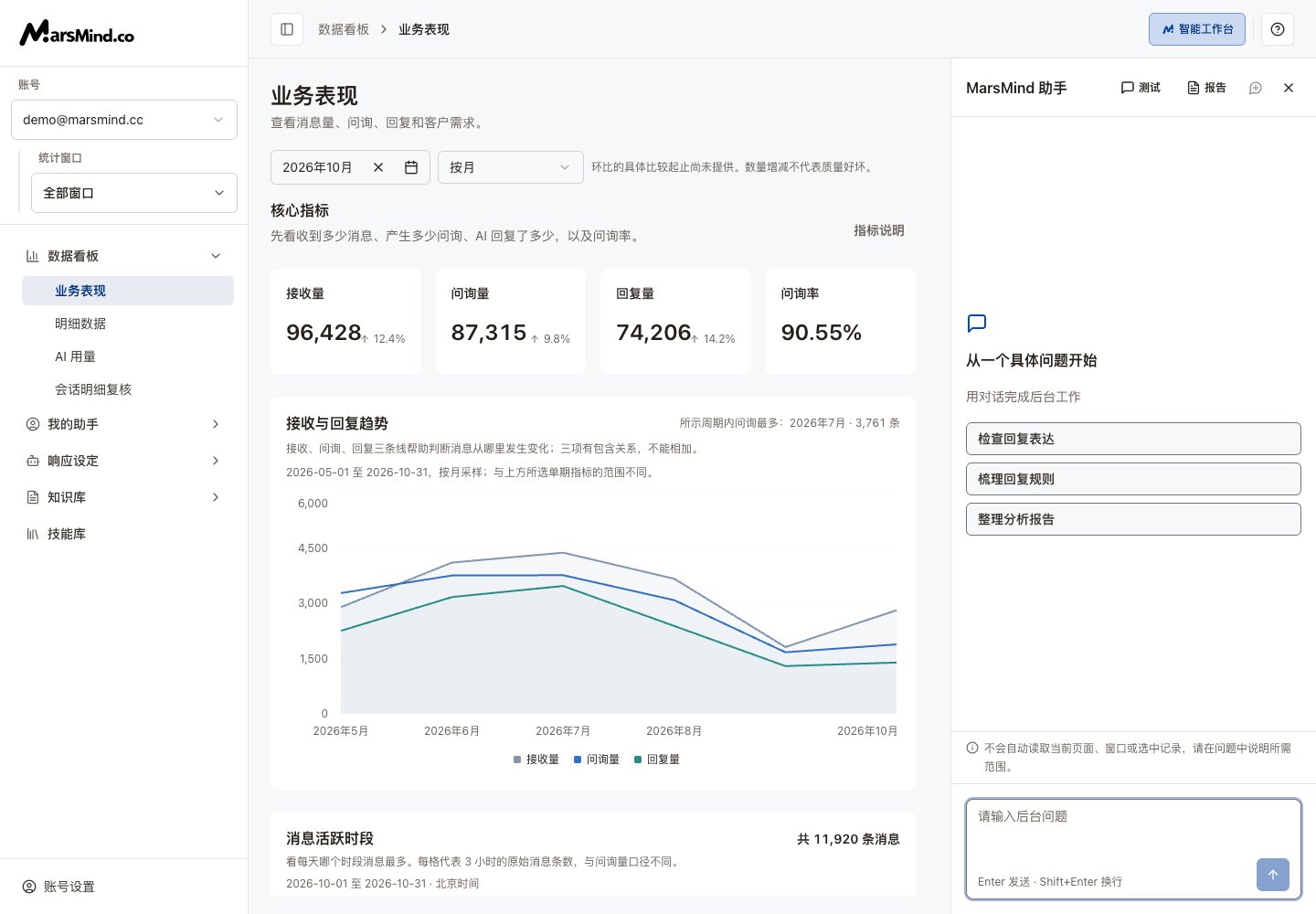Open the 全部窗口 dropdown
This screenshot has height=914, width=1316.
click(134, 193)
